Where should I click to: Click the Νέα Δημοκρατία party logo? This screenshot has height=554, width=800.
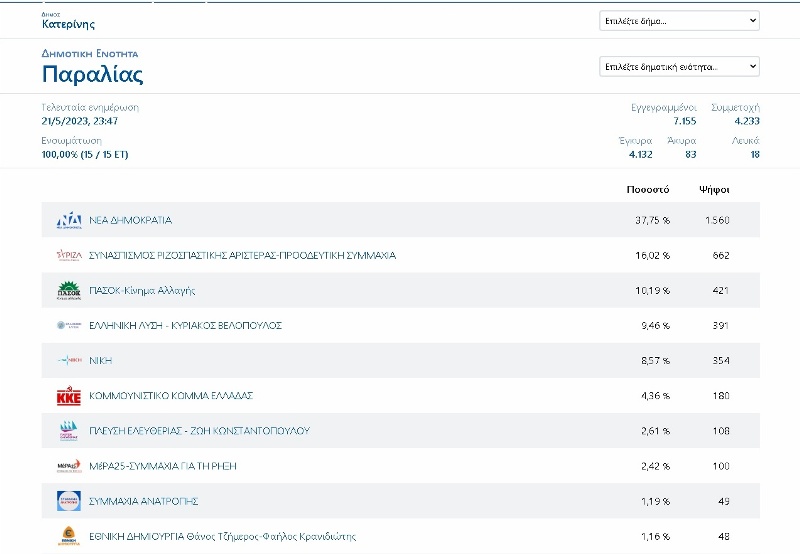tap(69, 220)
